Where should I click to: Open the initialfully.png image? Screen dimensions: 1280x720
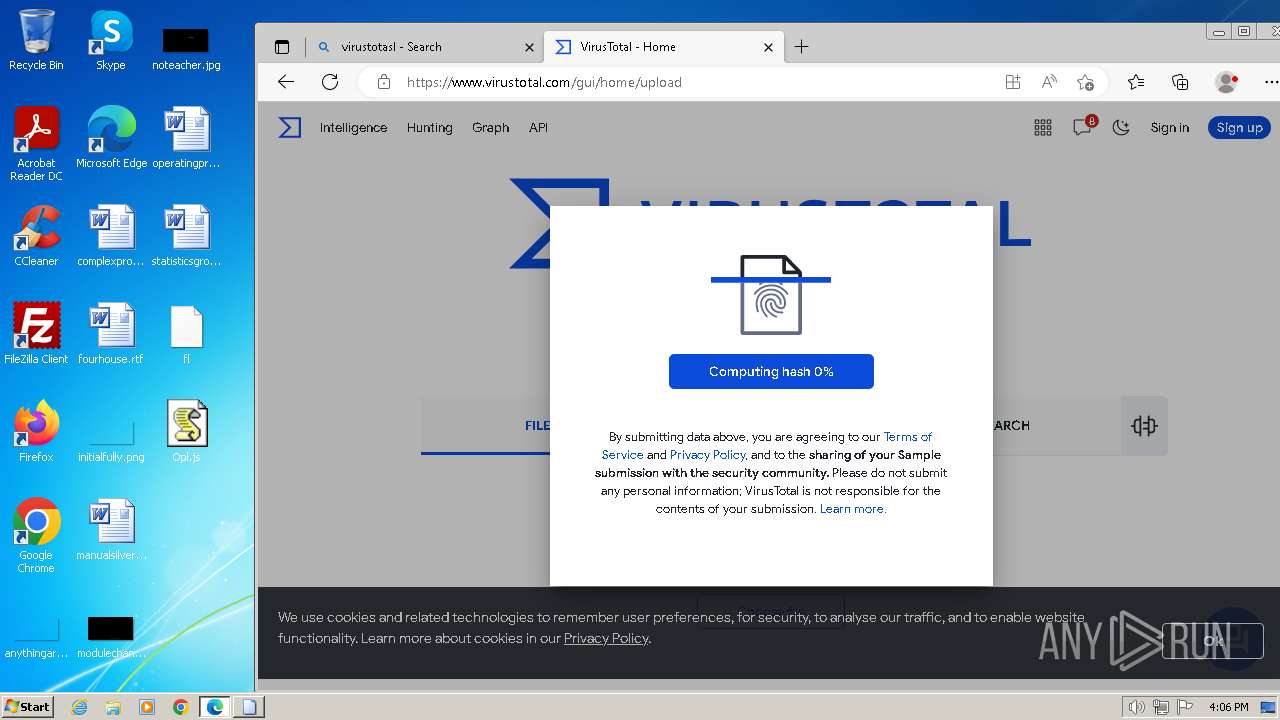click(111, 440)
